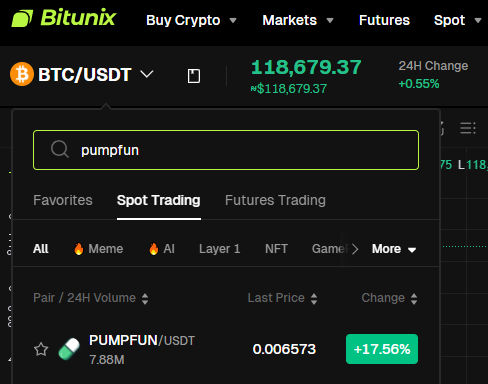
Task: Sort the list by Last Price
Action: 282,298
